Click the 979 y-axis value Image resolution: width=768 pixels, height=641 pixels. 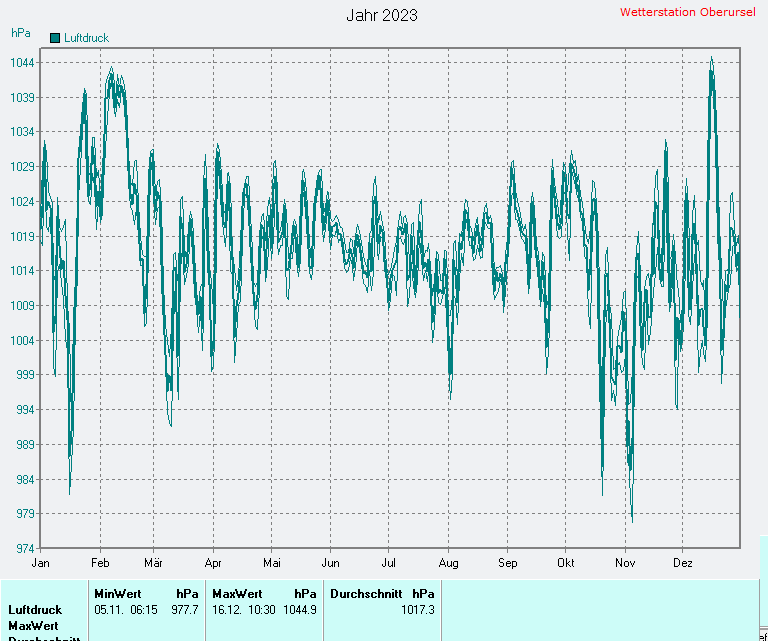[25, 514]
